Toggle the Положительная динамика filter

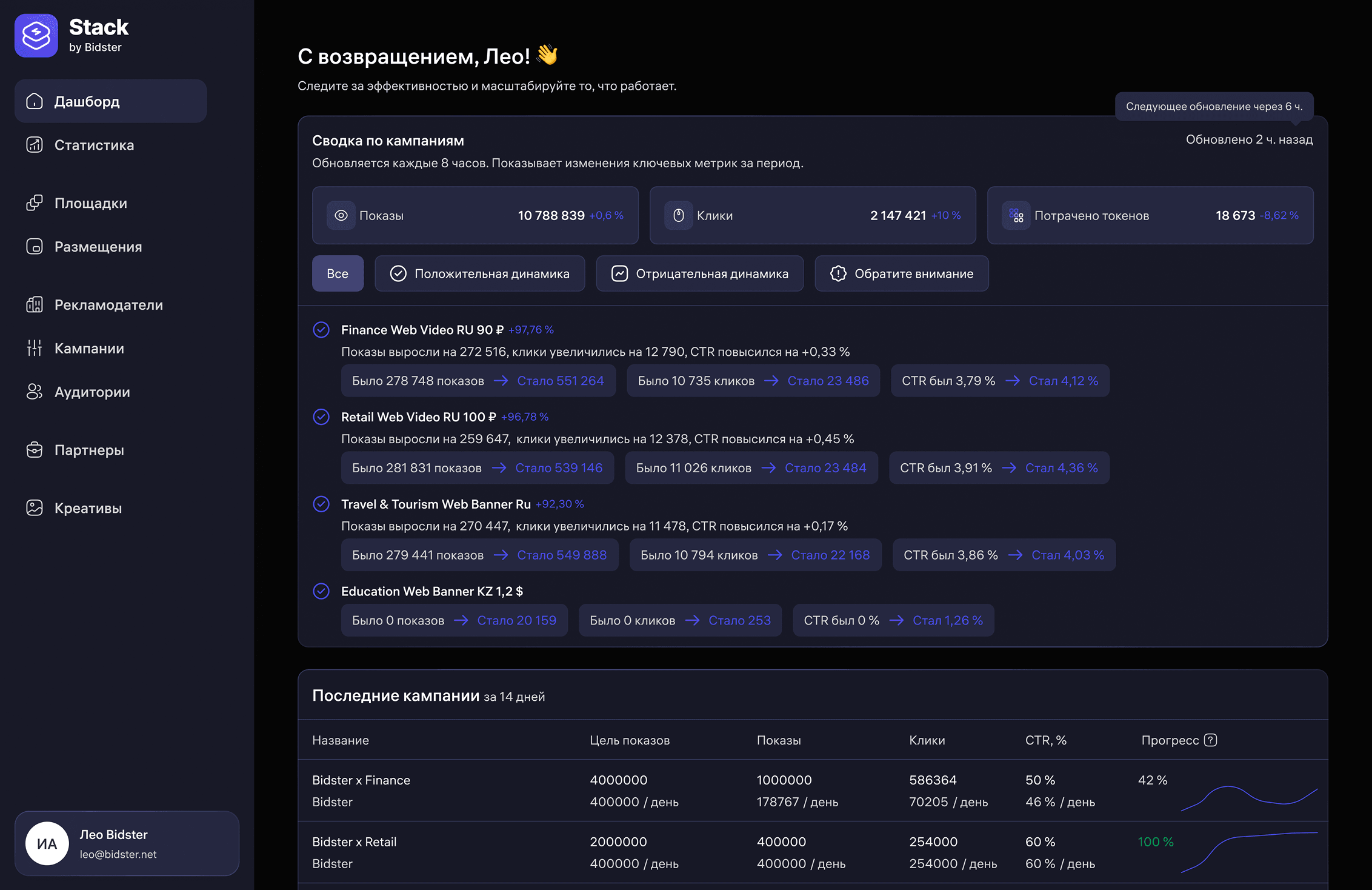(x=480, y=273)
